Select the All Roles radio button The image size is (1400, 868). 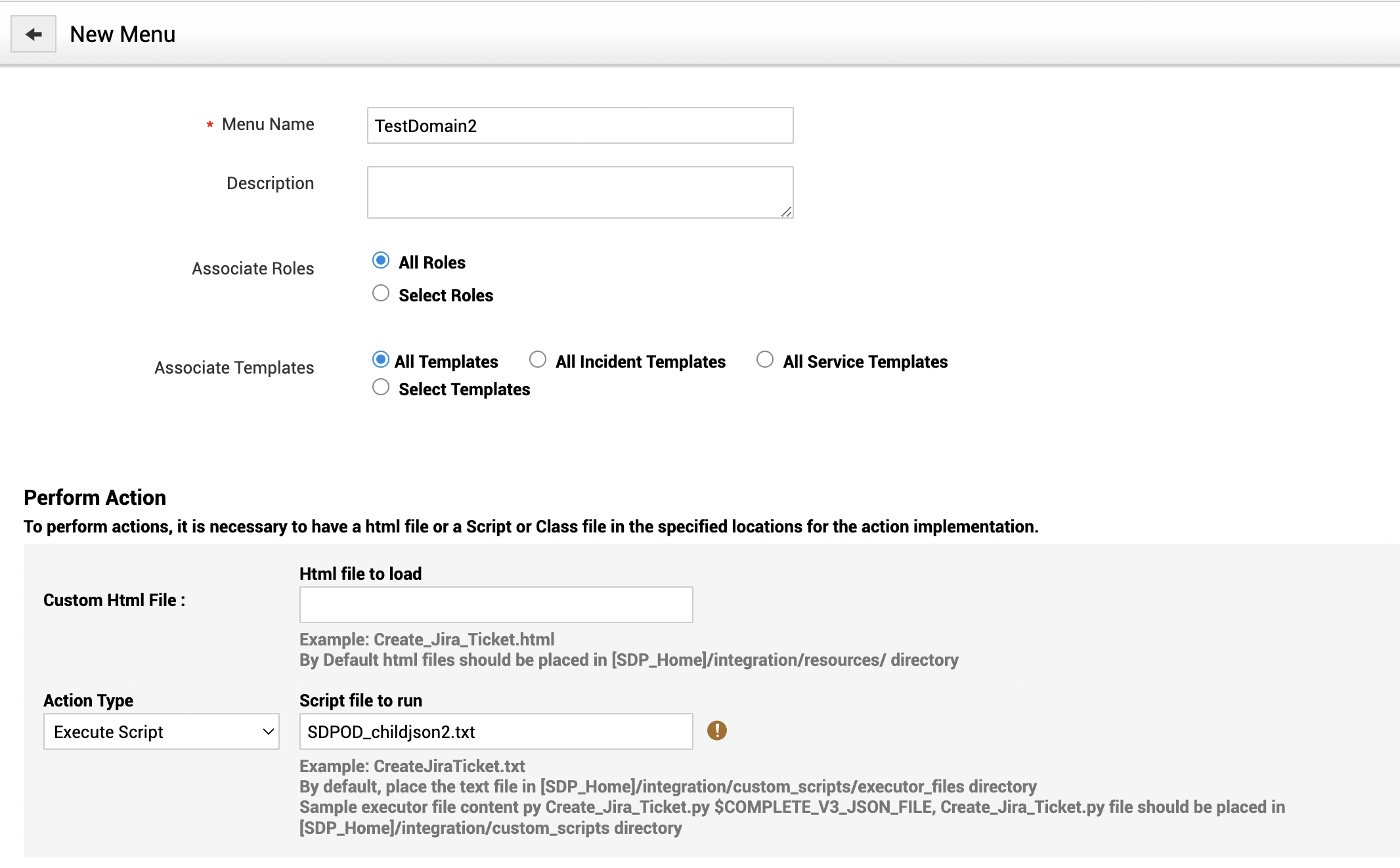(x=381, y=261)
